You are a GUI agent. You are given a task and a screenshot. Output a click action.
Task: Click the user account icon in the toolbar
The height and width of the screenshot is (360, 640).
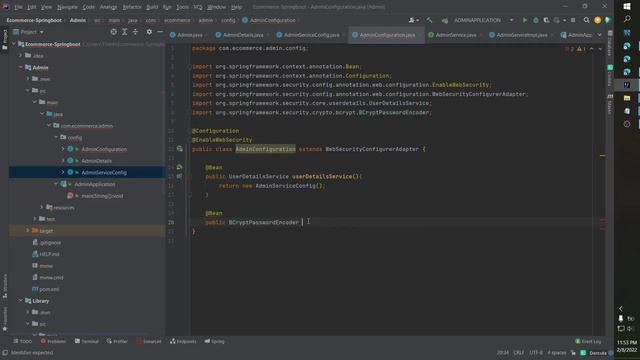[x=413, y=20]
